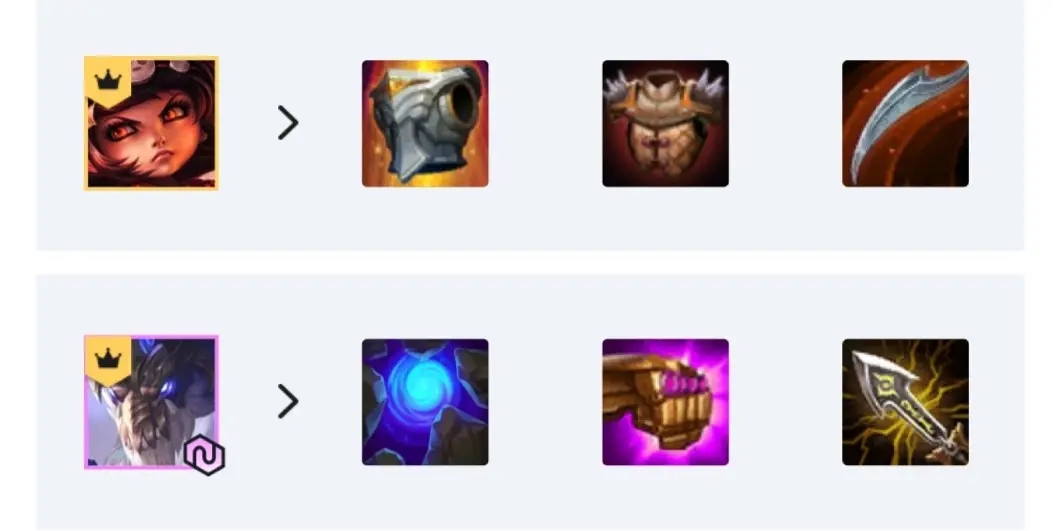Viewport: 1059px width, 531px height.
Task: Expand the chevron beside the pink-bordered champion
Action: [288, 401]
